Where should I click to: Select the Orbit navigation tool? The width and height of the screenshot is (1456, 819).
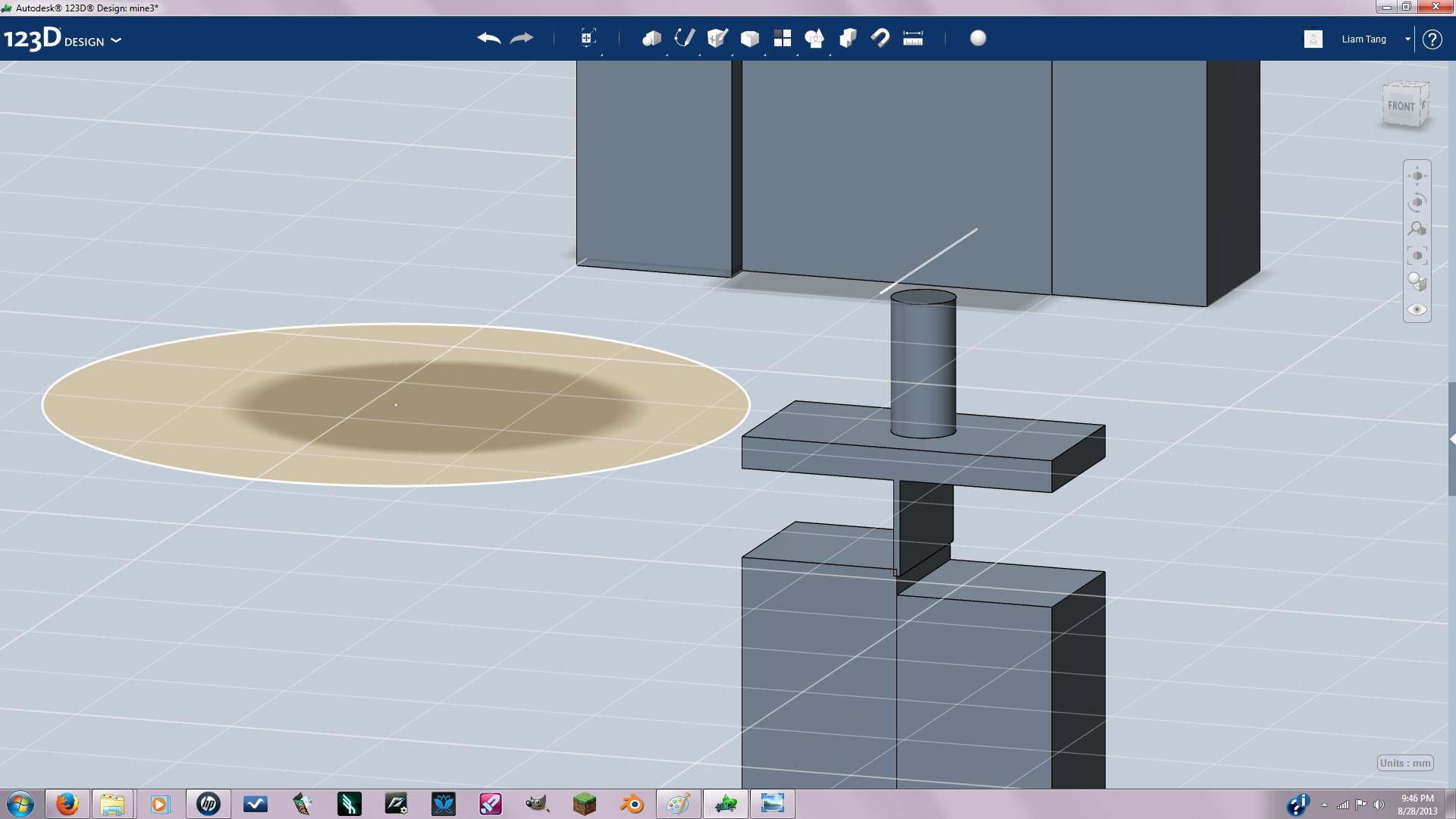[1417, 202]
